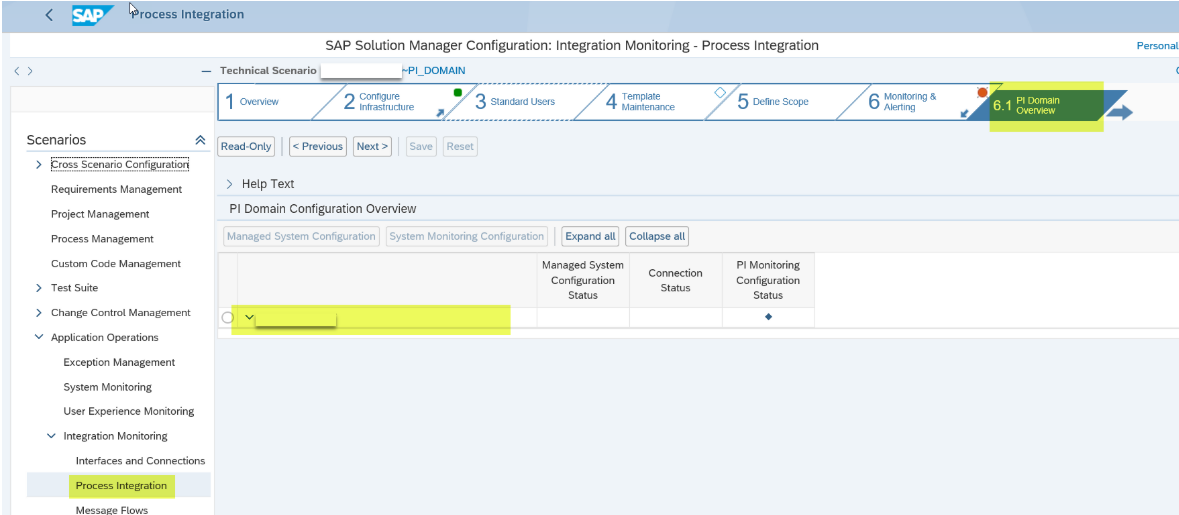Click the blue next-step arrow after PI Domain Overview

point(1119,112)
